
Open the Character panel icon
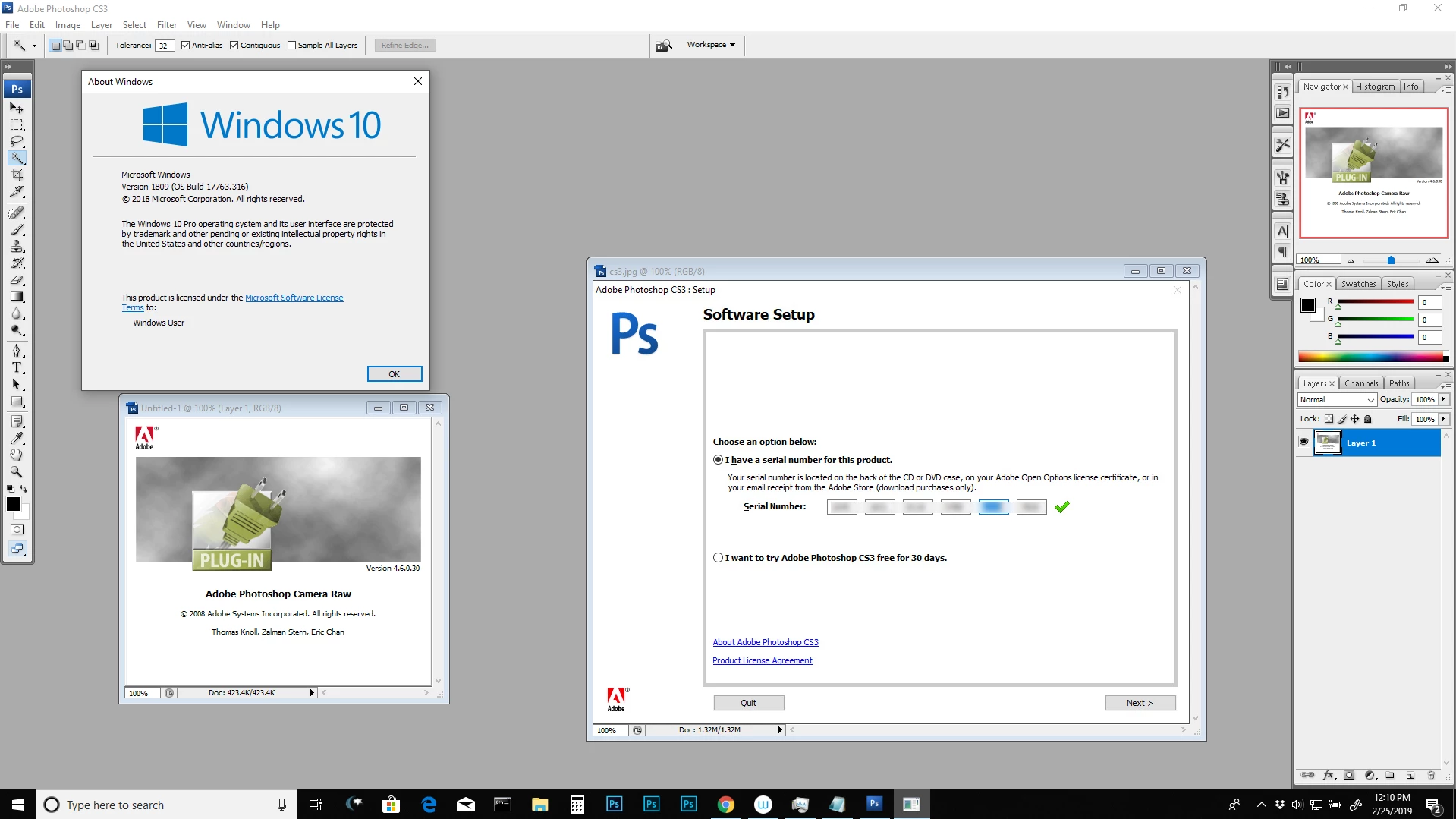(x=1282, y=232)
